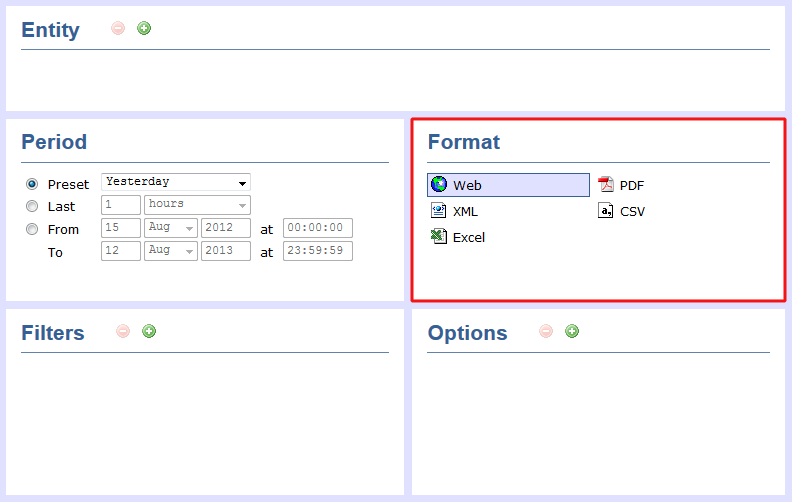Click the green add icon beside Entity

144,29
